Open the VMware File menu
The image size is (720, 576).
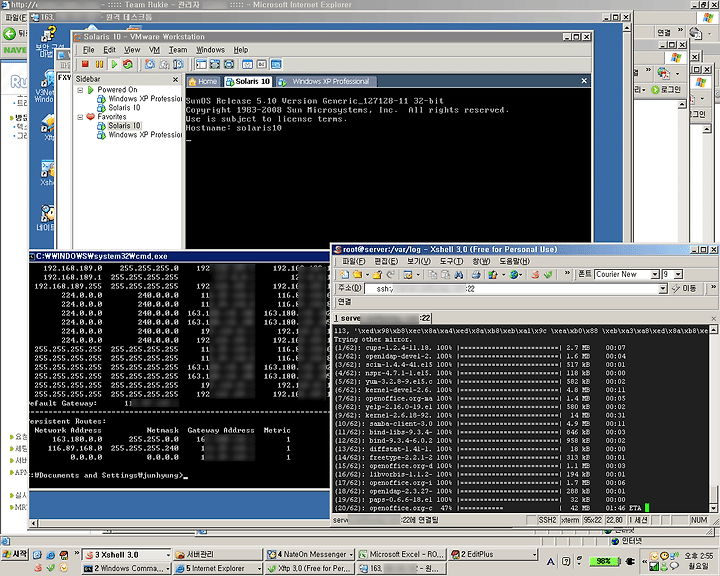pyautogui.click(x=89, y=50)
